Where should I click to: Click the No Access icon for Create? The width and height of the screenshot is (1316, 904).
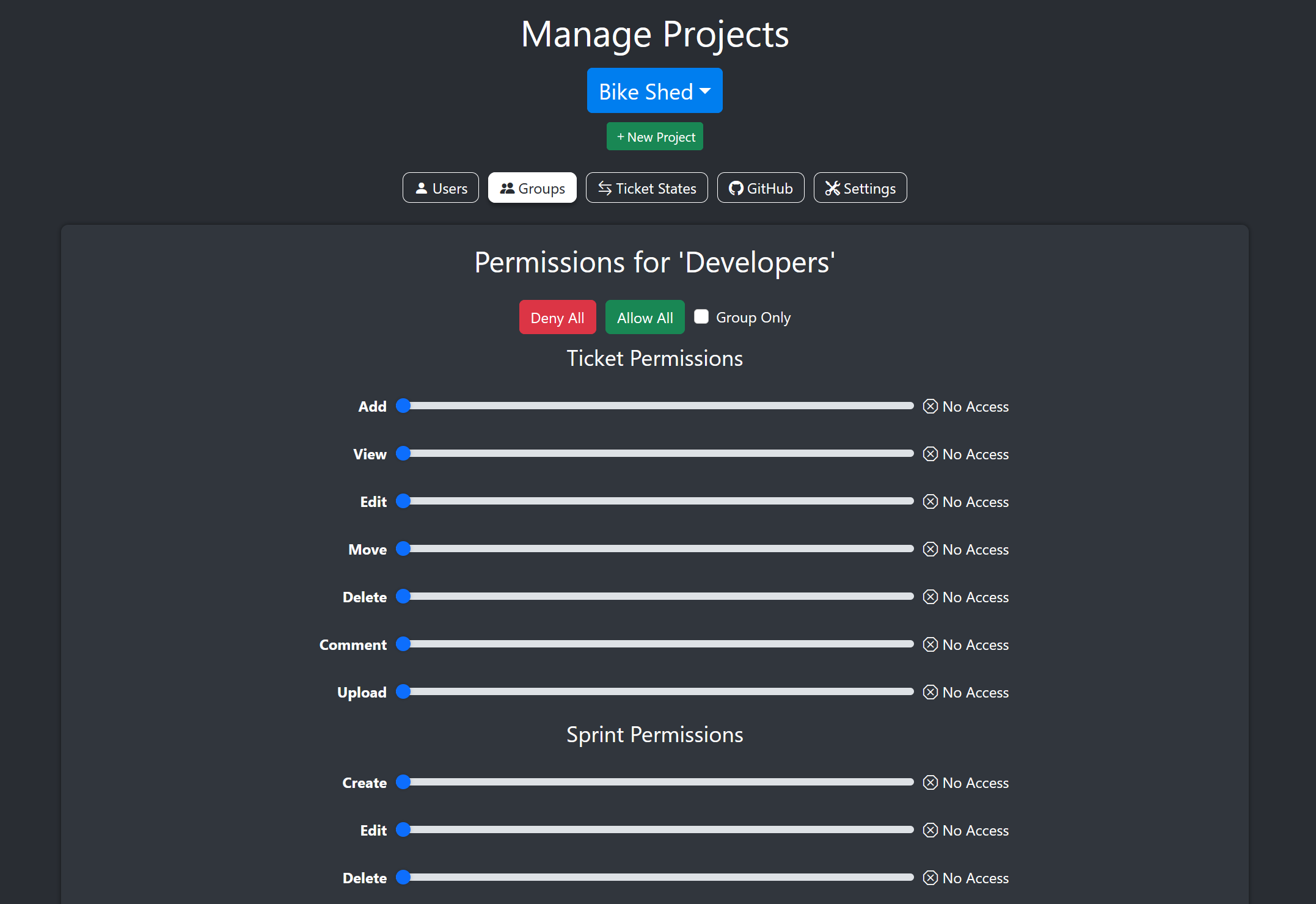pos(930,782)
